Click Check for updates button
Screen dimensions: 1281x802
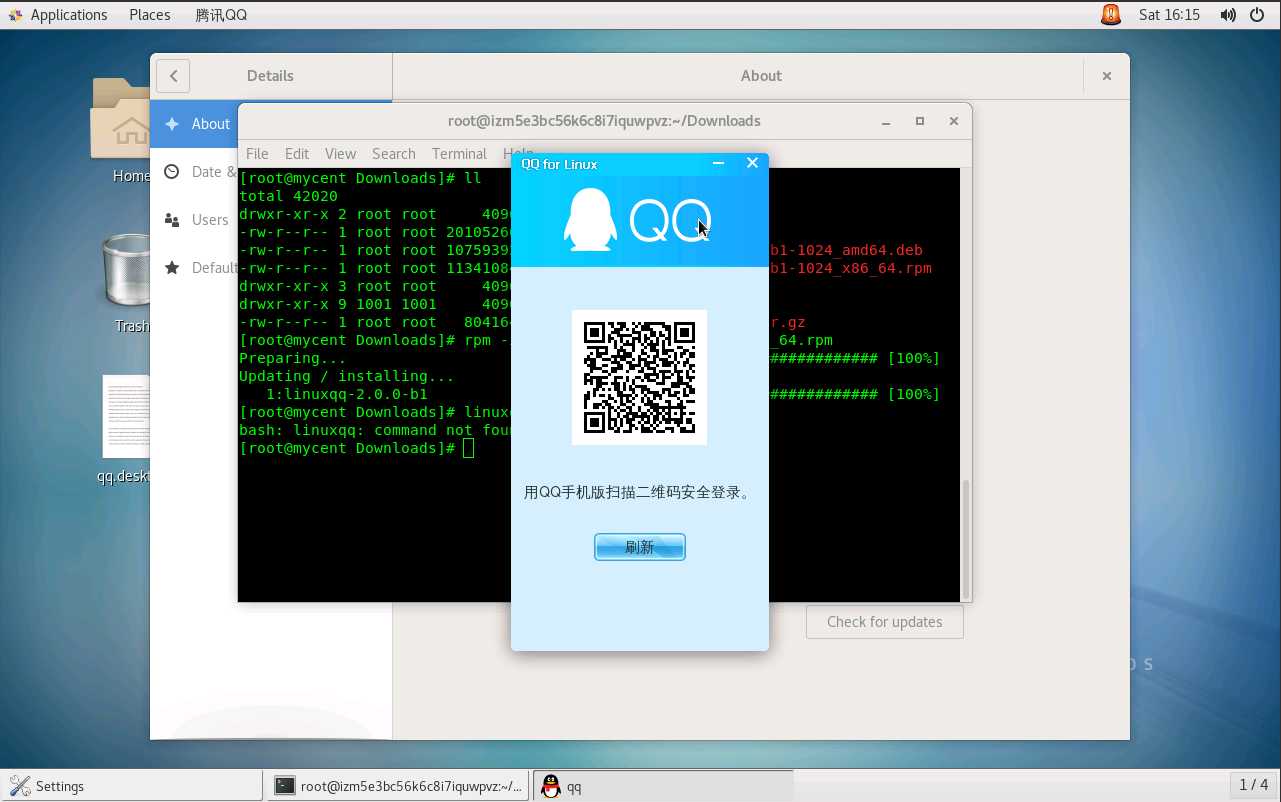pyautogui.click(x=885, y=622)
